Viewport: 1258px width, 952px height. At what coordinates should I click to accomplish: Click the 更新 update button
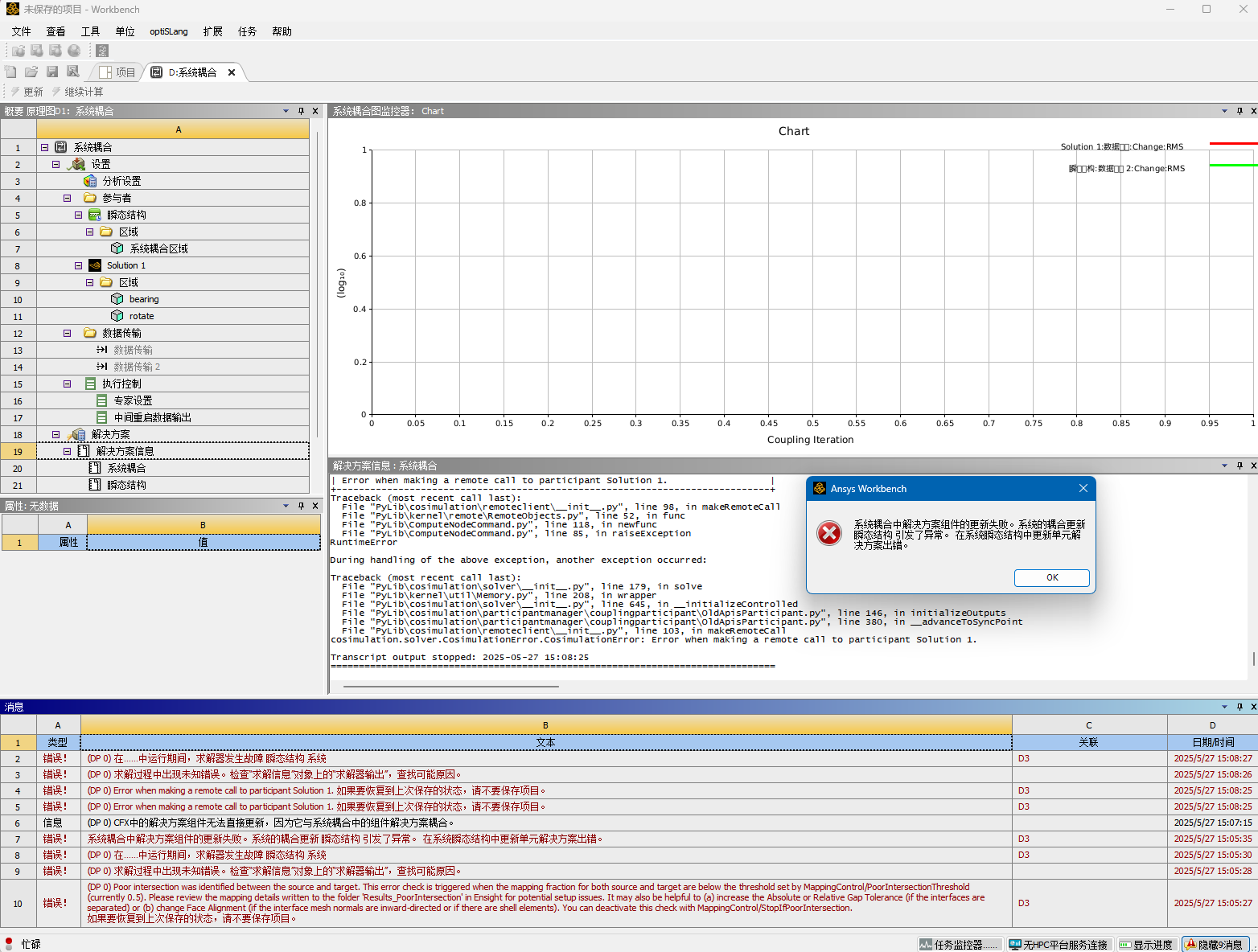click(27, 92)
